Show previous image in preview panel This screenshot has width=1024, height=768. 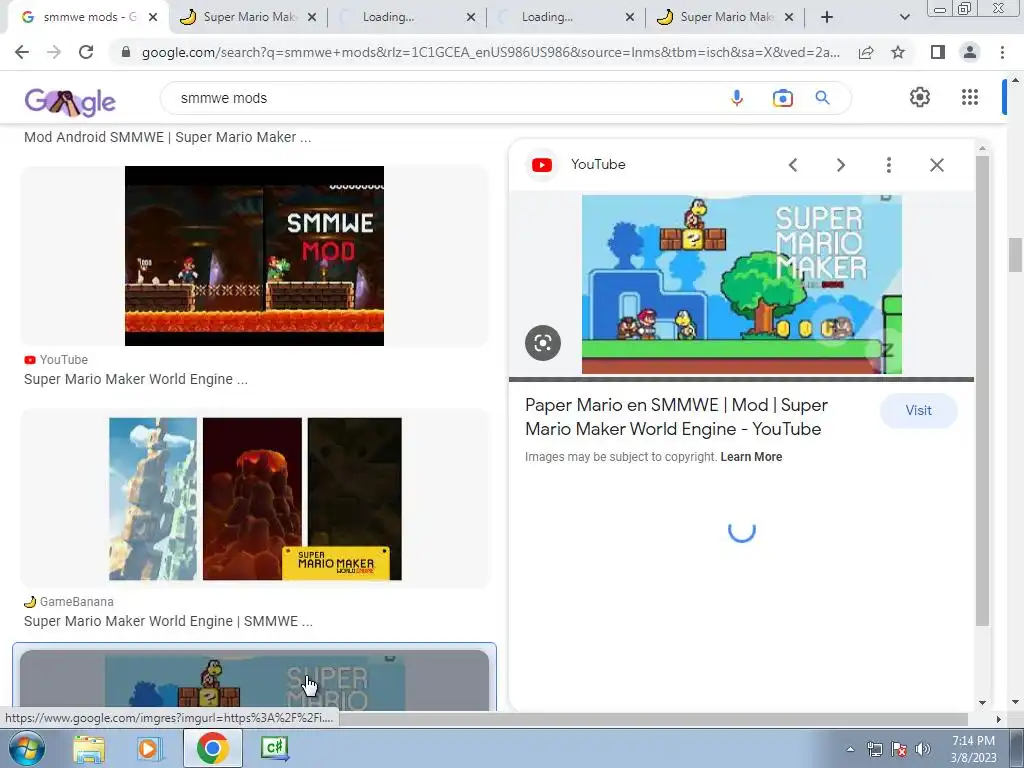pyautogui.click(x=793, y=165)
